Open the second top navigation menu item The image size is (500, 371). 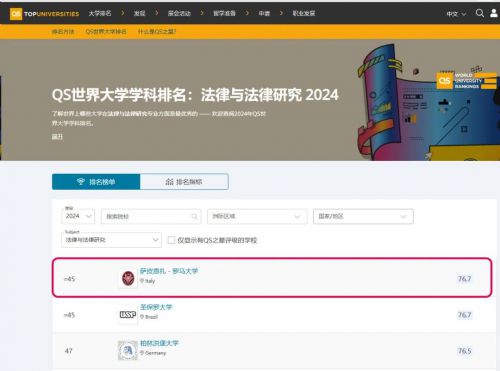pos(139,13)
